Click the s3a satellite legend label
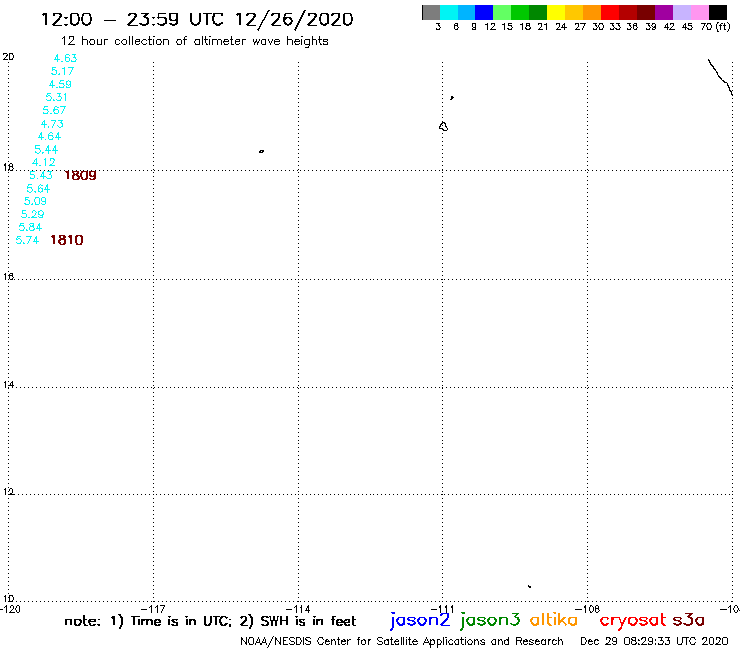The height and width of the screenshot is (650, 740). tap(688, 620)
